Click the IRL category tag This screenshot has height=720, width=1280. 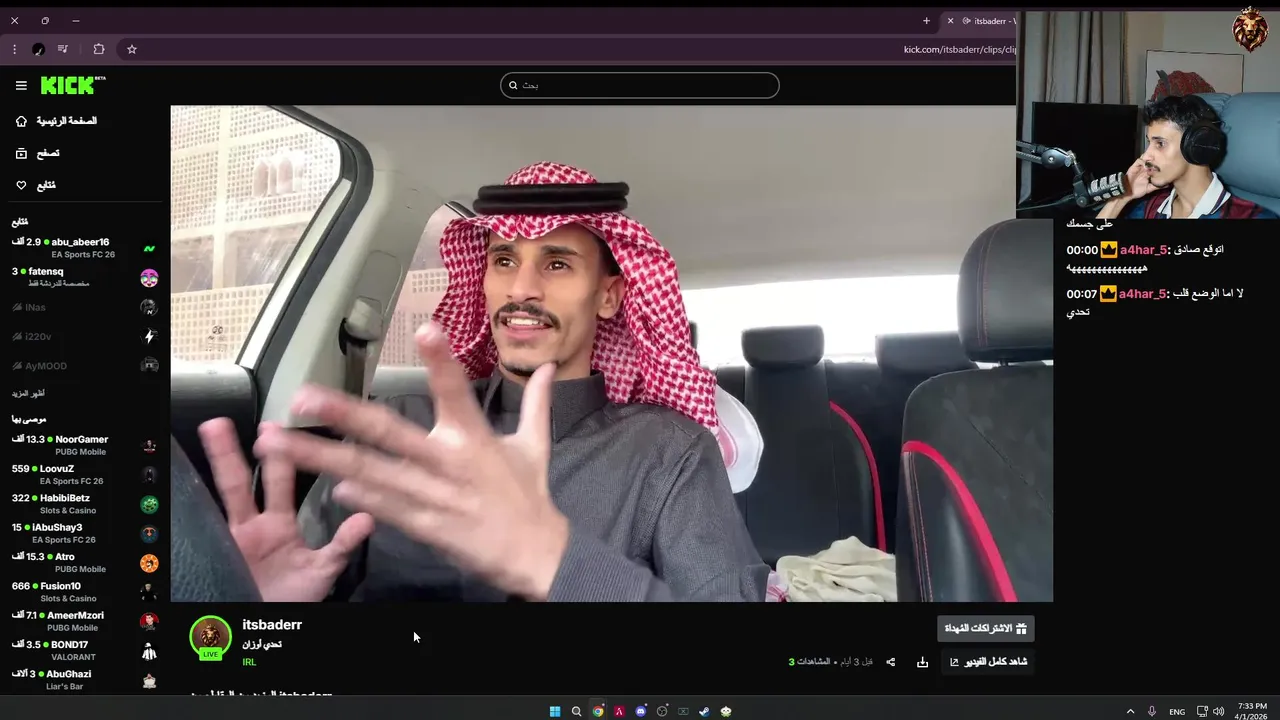[x=249, y=662]
